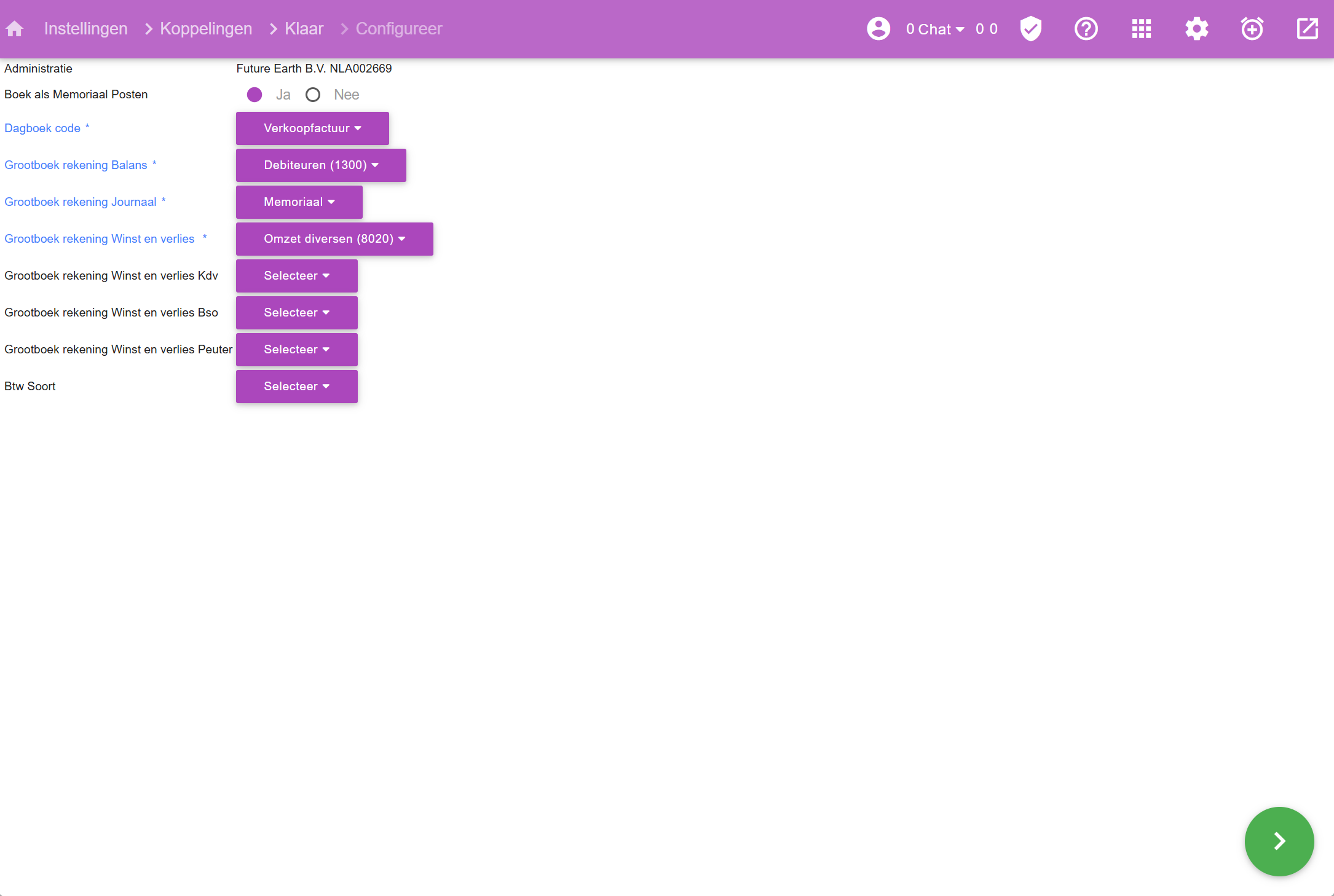Screen dimensions: 1334x896
Task: Open the user account profile icon
Action: tap(878, 29)
